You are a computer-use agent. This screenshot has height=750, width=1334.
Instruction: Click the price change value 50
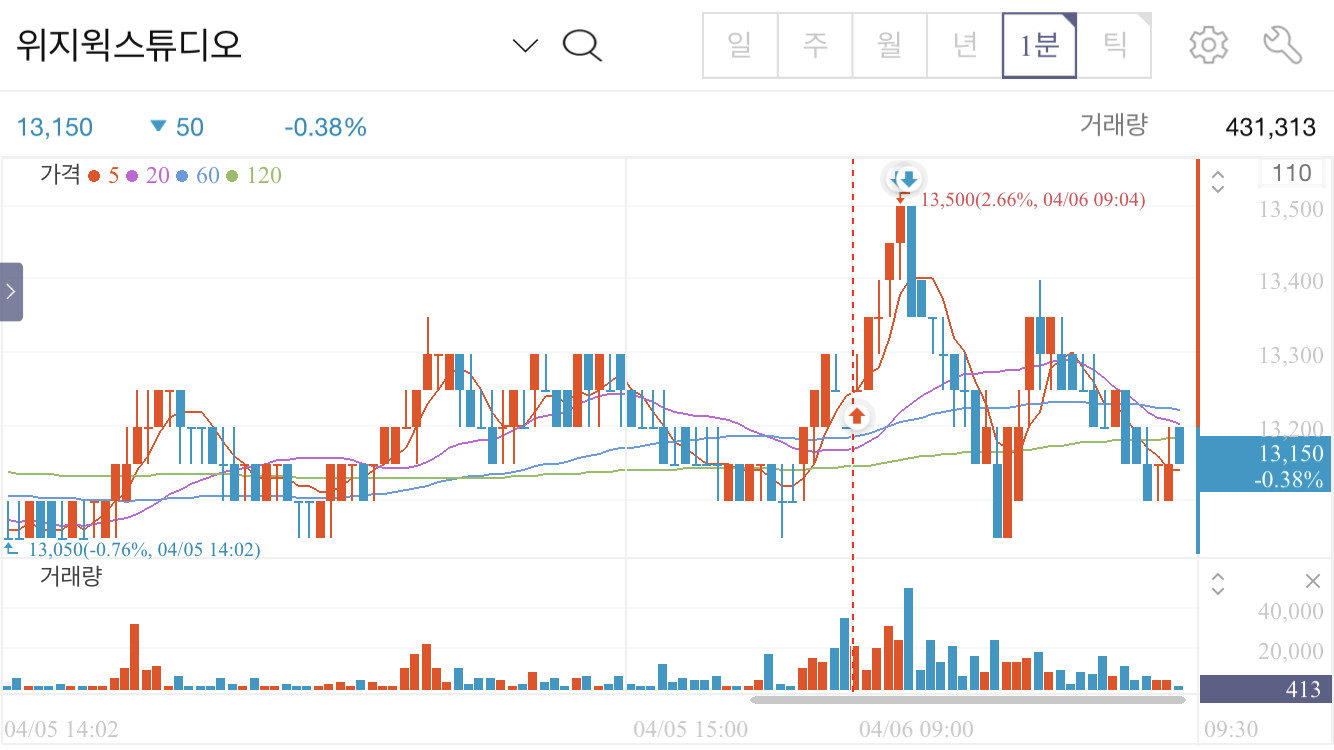coord(190,127)
